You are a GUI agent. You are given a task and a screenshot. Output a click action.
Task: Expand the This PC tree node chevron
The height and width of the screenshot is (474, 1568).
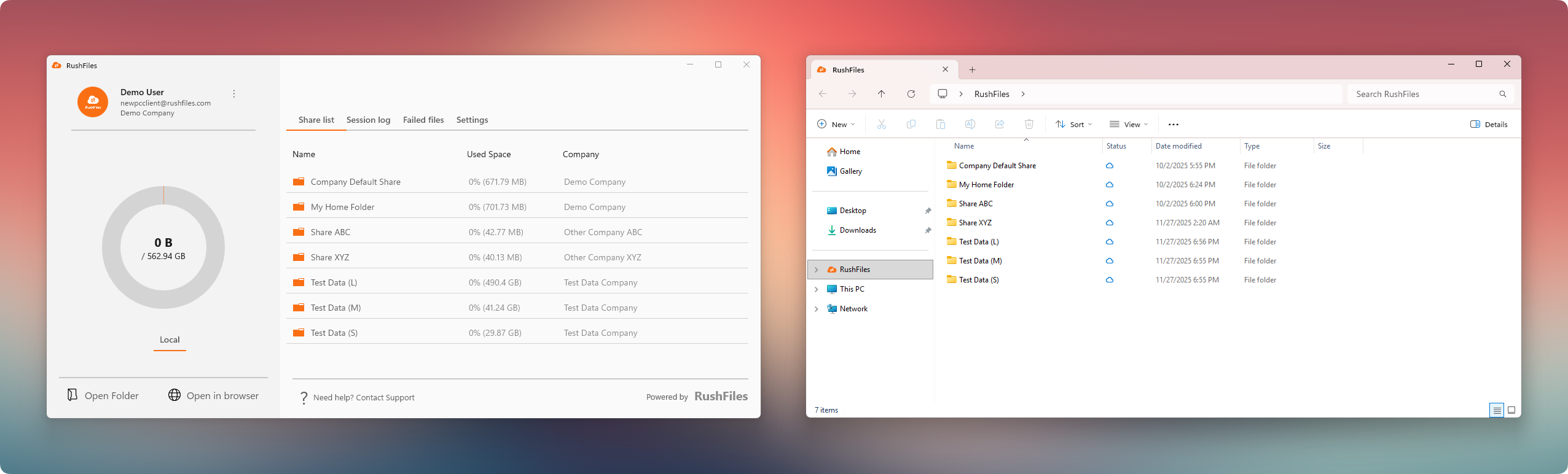817,289
